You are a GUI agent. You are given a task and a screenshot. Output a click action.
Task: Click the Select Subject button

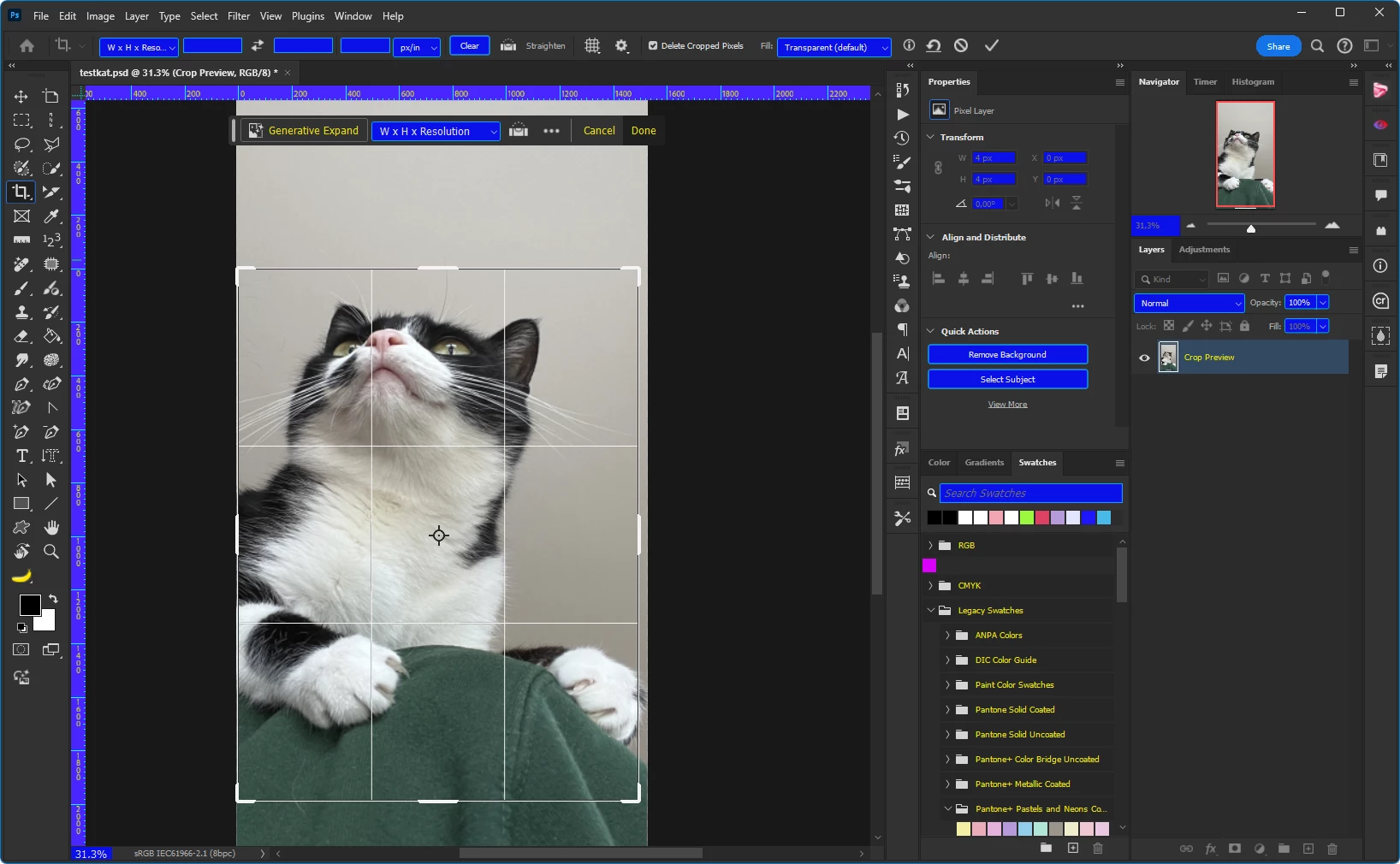point(1007,379)
